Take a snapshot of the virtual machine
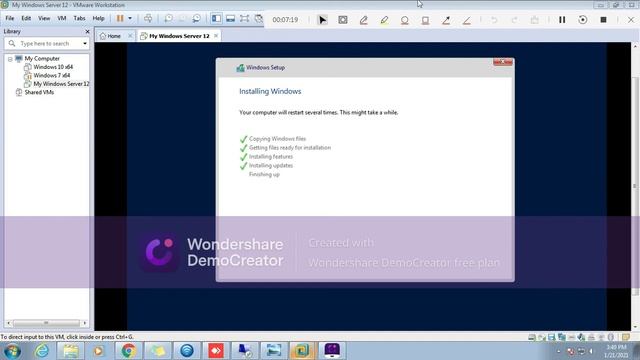This screenshot has height=360, width=640. coord(168,18)
